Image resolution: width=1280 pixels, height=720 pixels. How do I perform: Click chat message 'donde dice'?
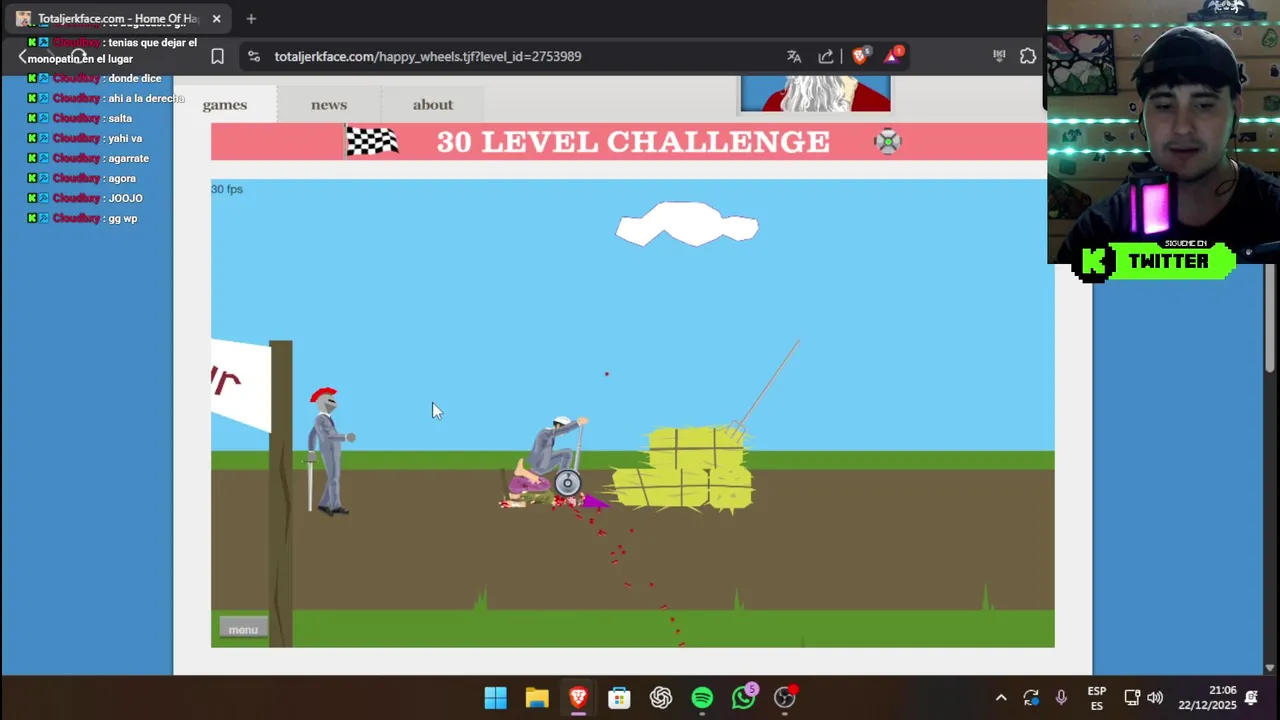point(135,78)
